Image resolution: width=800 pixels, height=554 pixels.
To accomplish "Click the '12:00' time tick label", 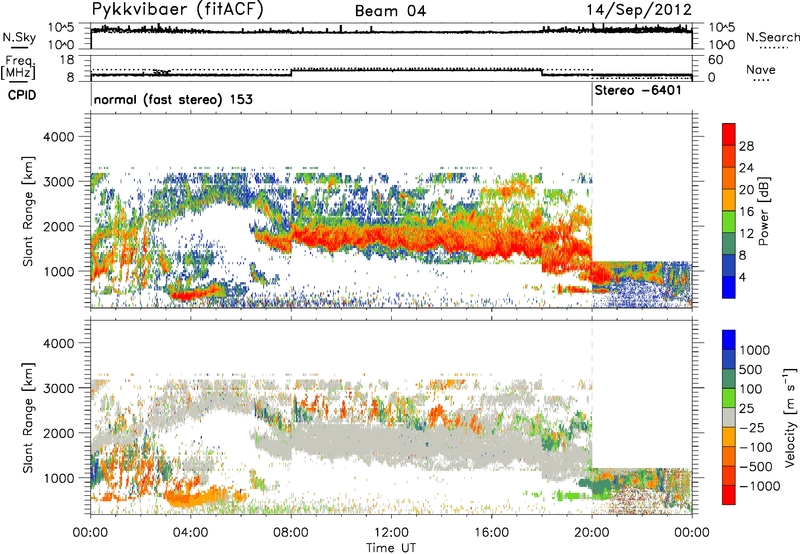I will pos(391,533).
